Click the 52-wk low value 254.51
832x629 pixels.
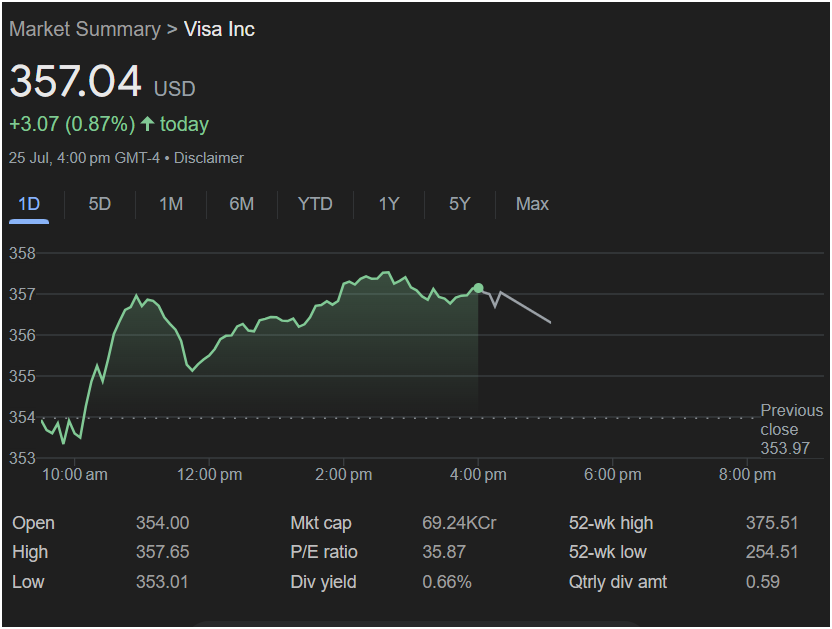[772, 552]
